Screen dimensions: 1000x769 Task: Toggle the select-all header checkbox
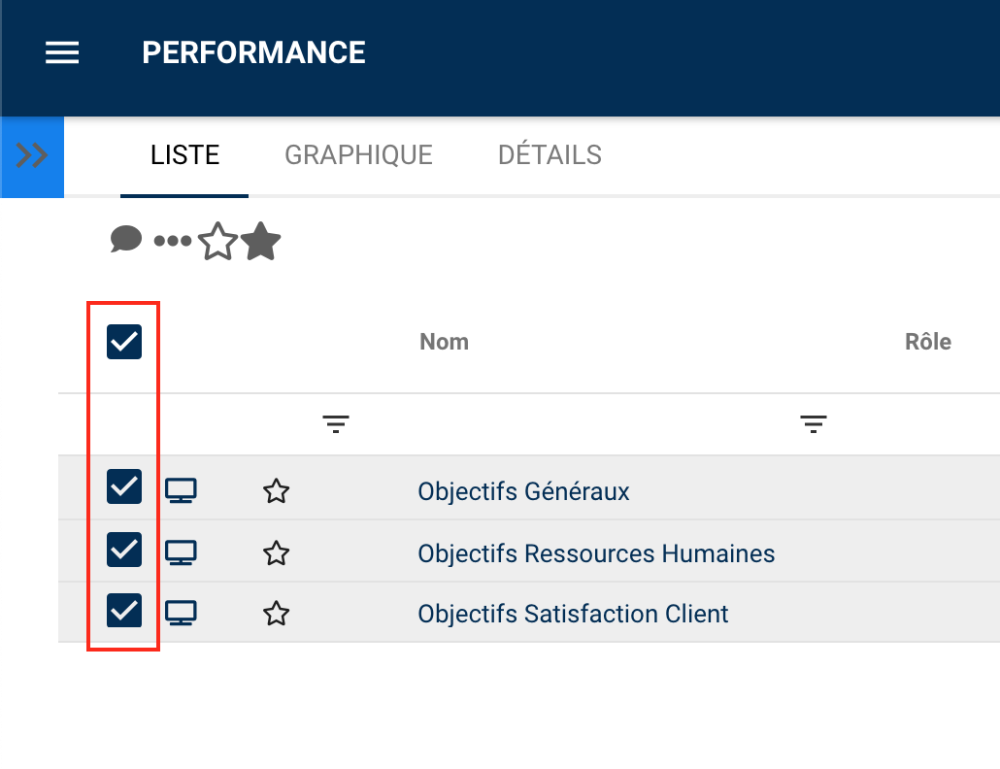pyautogui.click(x=124, y=342)
